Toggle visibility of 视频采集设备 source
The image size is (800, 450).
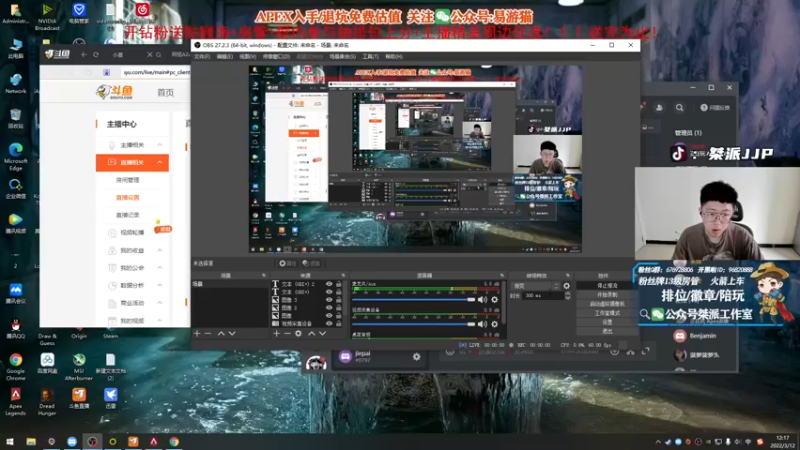[x=329, y=323]
